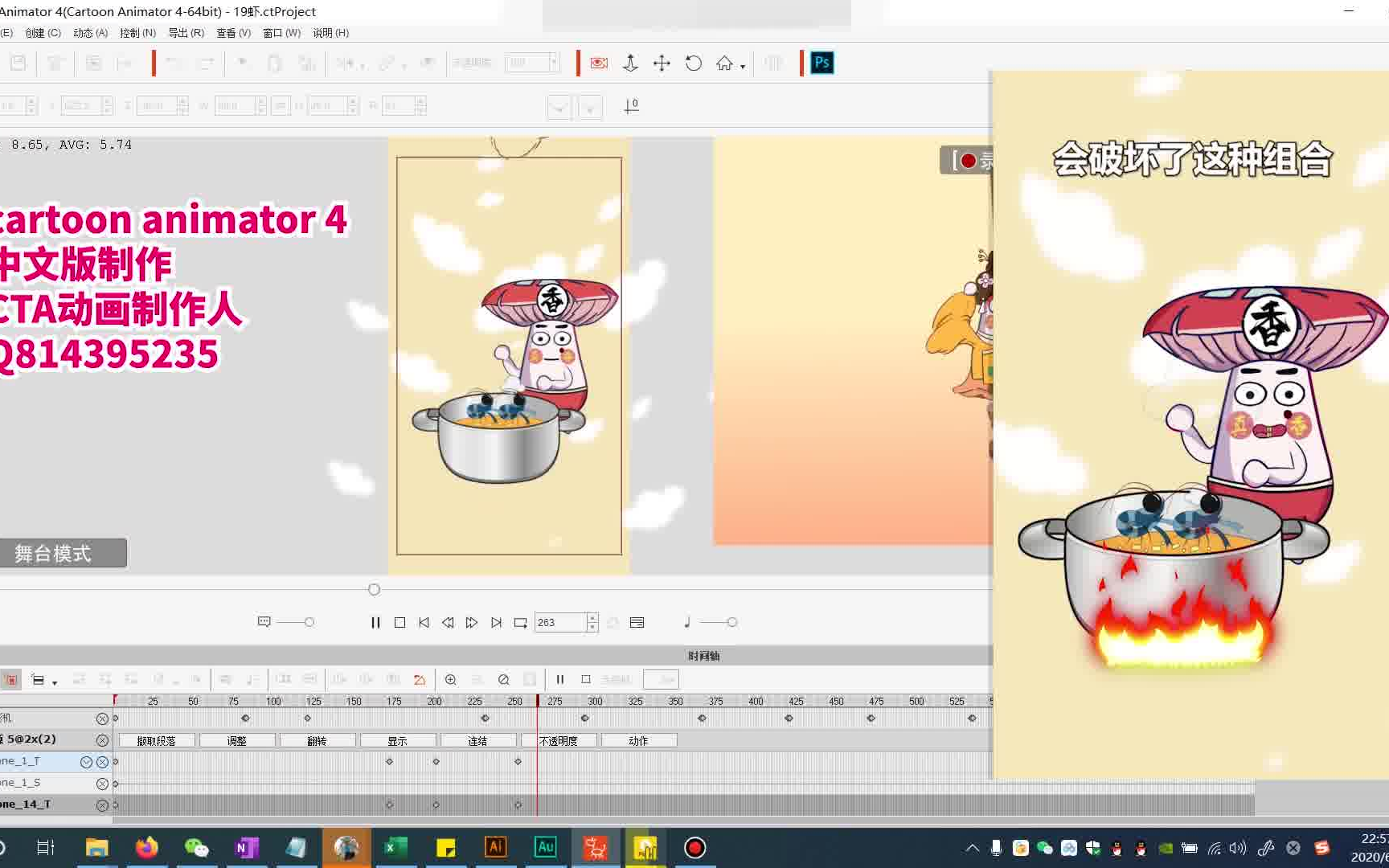The image size is (1389, 868).
Task: Close the one_1_T track row
Action: [x=102, y=762]
